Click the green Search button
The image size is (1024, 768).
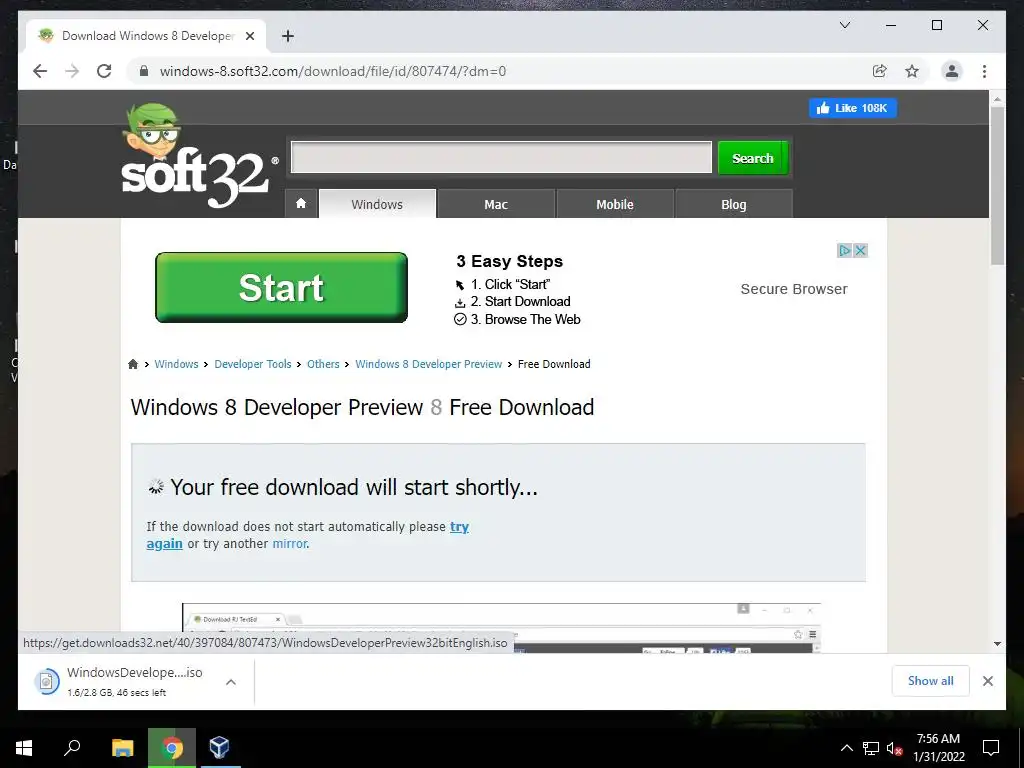tap(753, 158)
